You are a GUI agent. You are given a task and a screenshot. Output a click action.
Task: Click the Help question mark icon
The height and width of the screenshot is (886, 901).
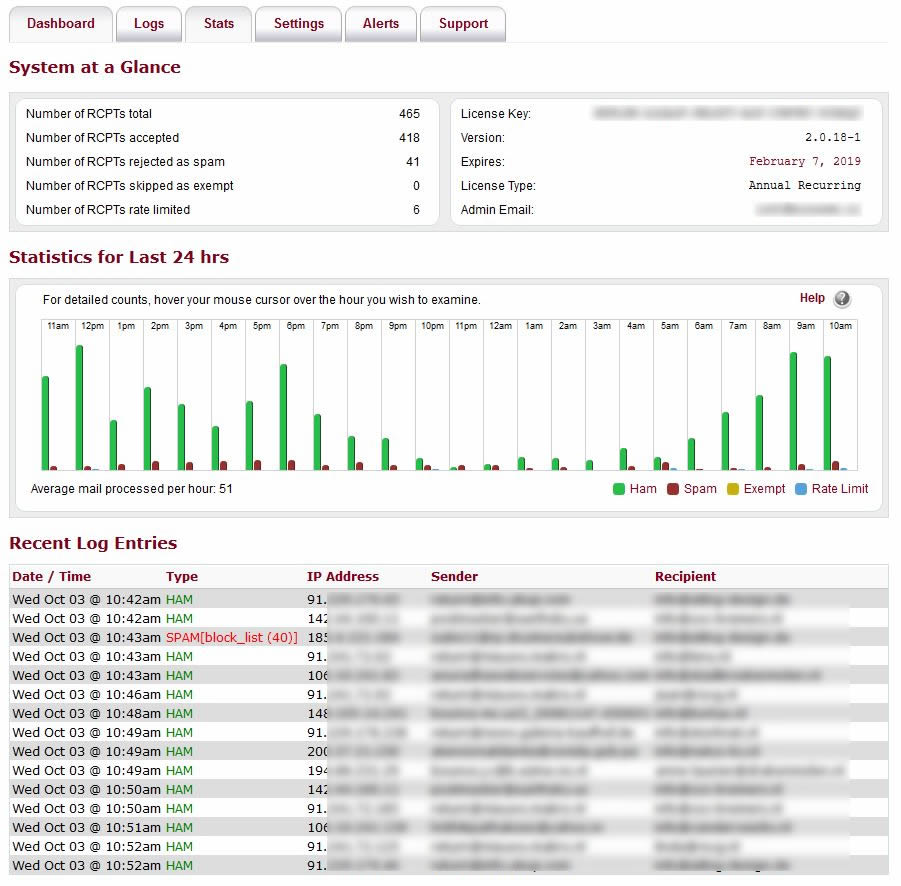(x=842, y=299)
